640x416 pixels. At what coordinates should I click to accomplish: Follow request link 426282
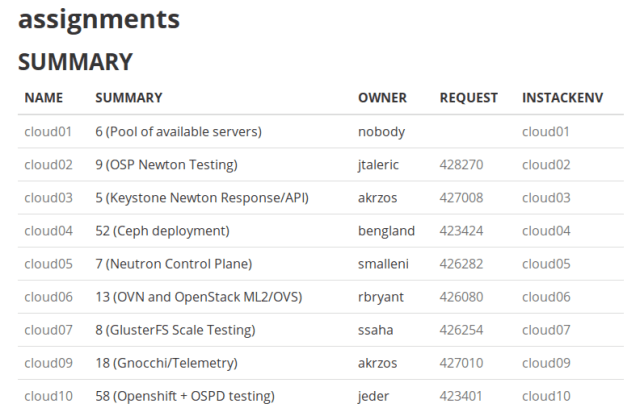click(461, 264)
